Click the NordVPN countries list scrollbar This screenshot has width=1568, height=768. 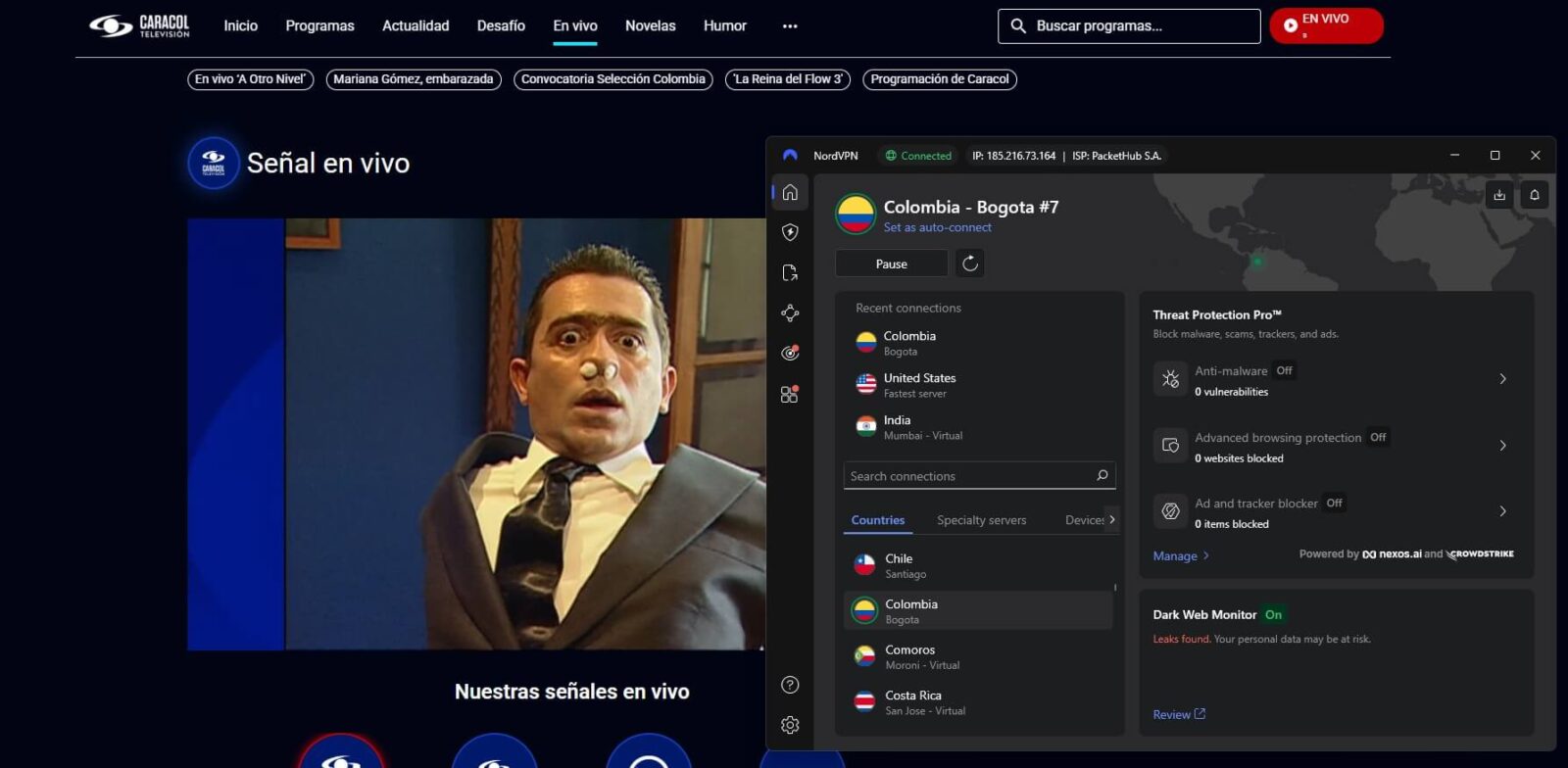1115,588
